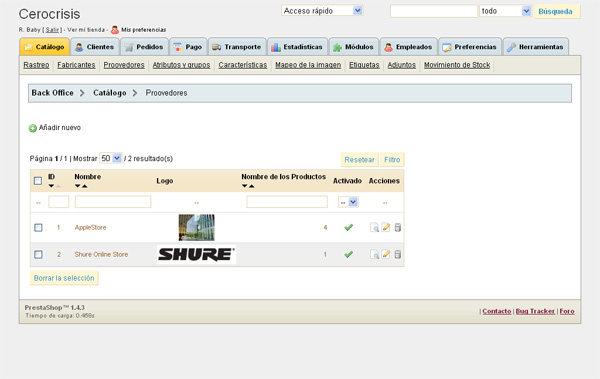
Task: Sort Nombre column ascending arrow
Action: point(85,186)
